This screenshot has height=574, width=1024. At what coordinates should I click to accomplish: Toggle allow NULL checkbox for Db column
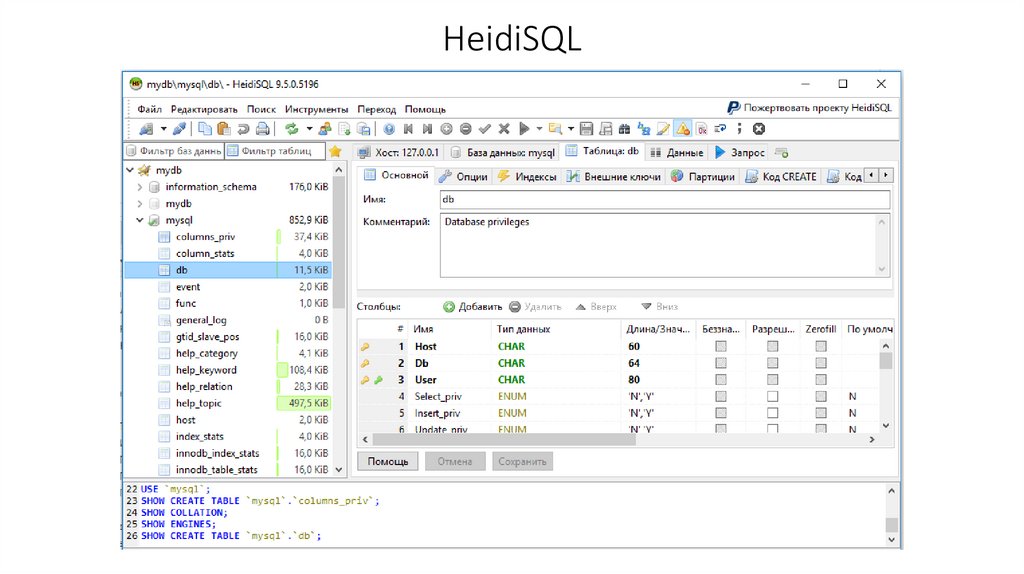773,363
